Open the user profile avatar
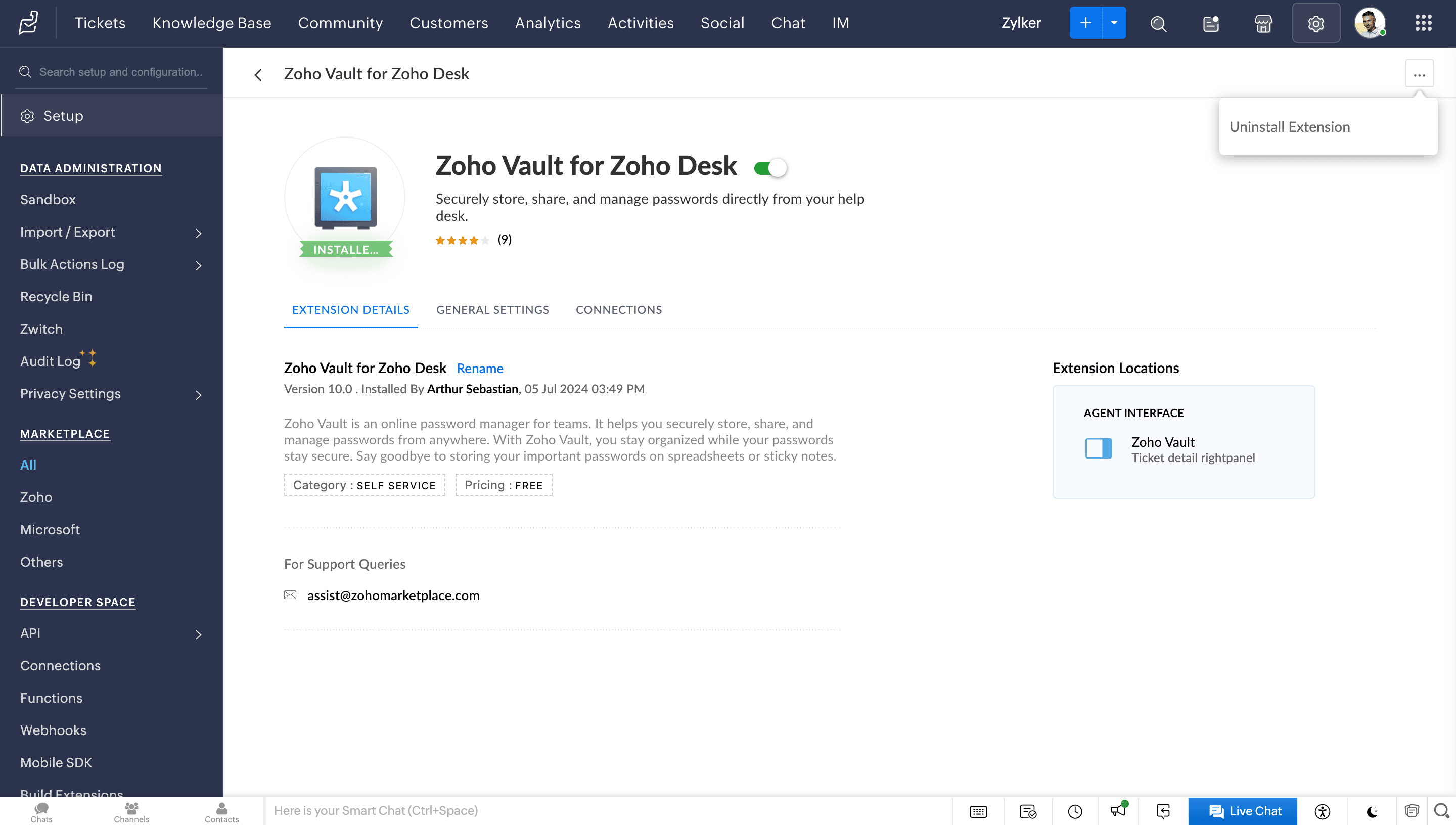This screenshot has width=1456, height=825. pos(1370,23)
